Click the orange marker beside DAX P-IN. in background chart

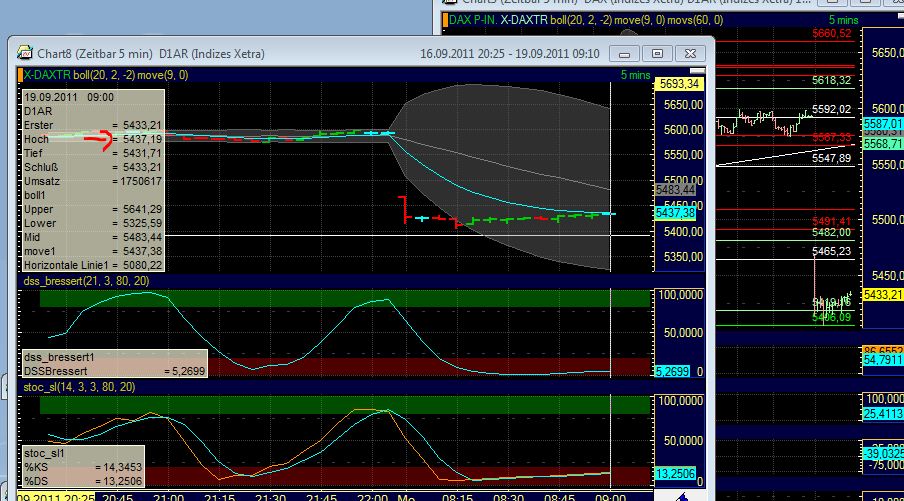pyautogui.click(x=445, y=20)
